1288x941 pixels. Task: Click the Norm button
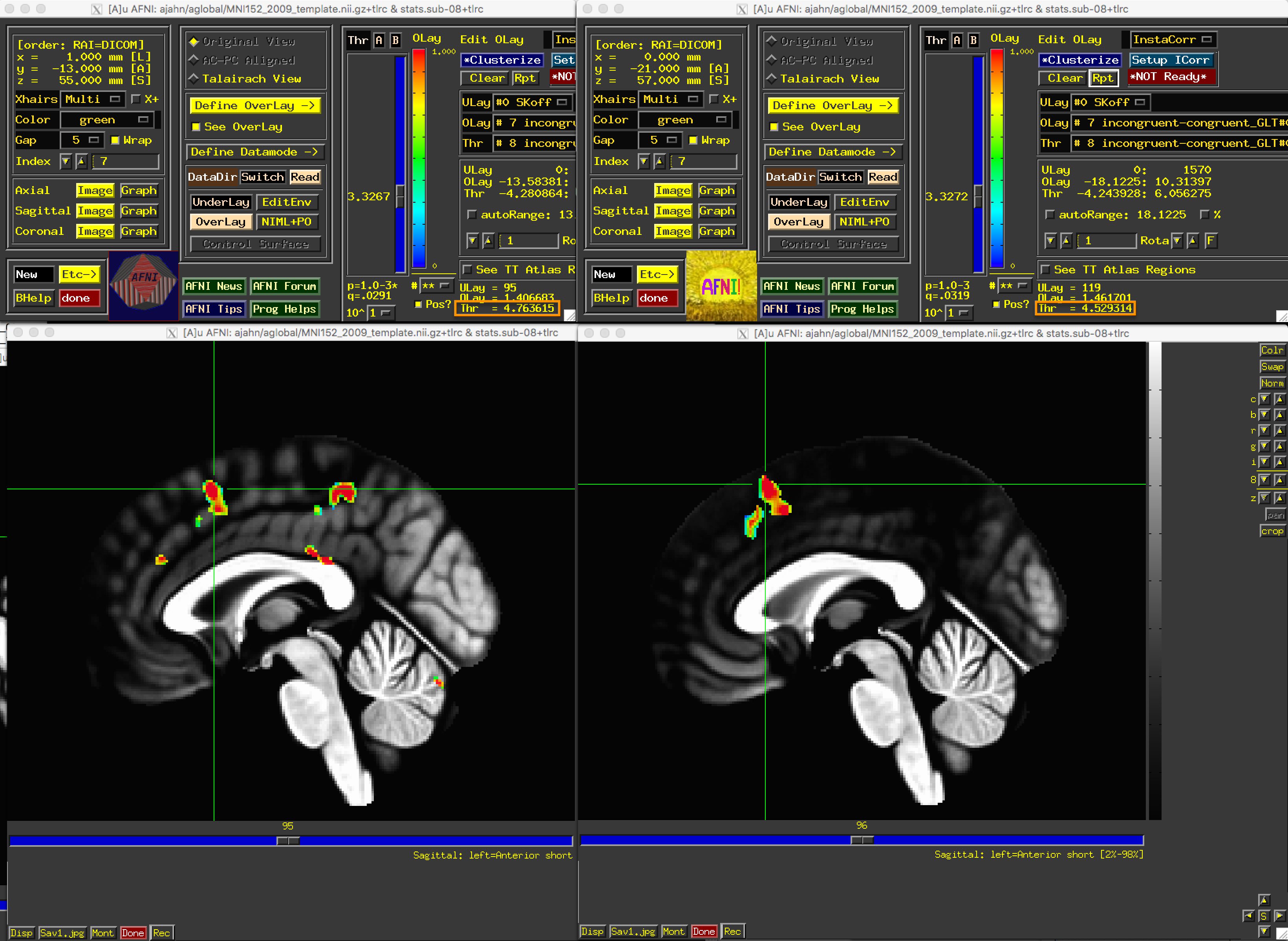tap(1272, 383)
